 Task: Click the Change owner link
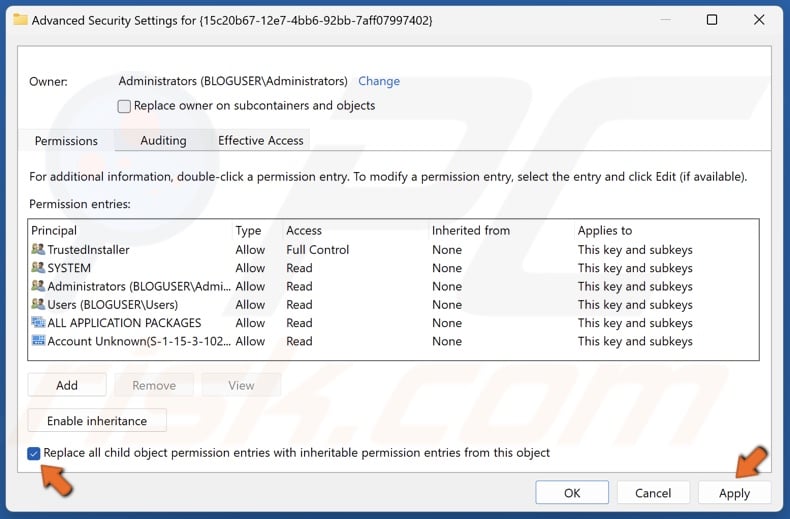[x=379, y=81]
